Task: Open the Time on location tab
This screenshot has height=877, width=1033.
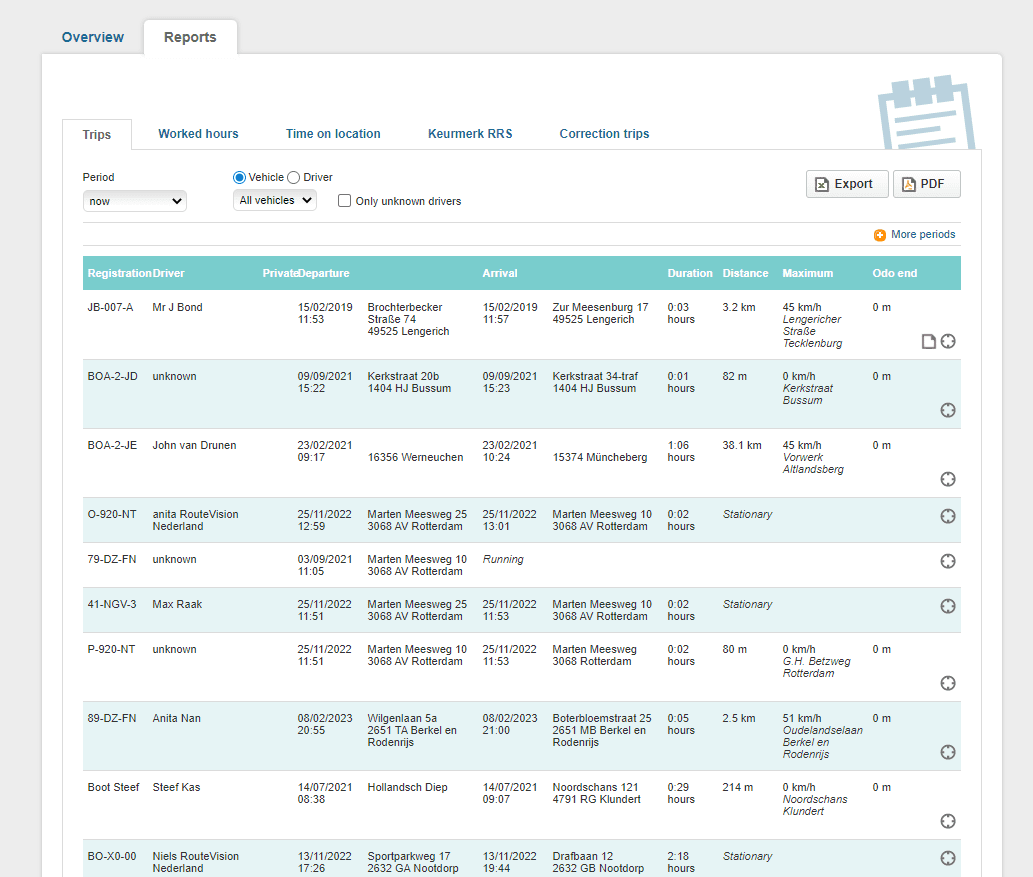Action: click(x=333, y=134)
